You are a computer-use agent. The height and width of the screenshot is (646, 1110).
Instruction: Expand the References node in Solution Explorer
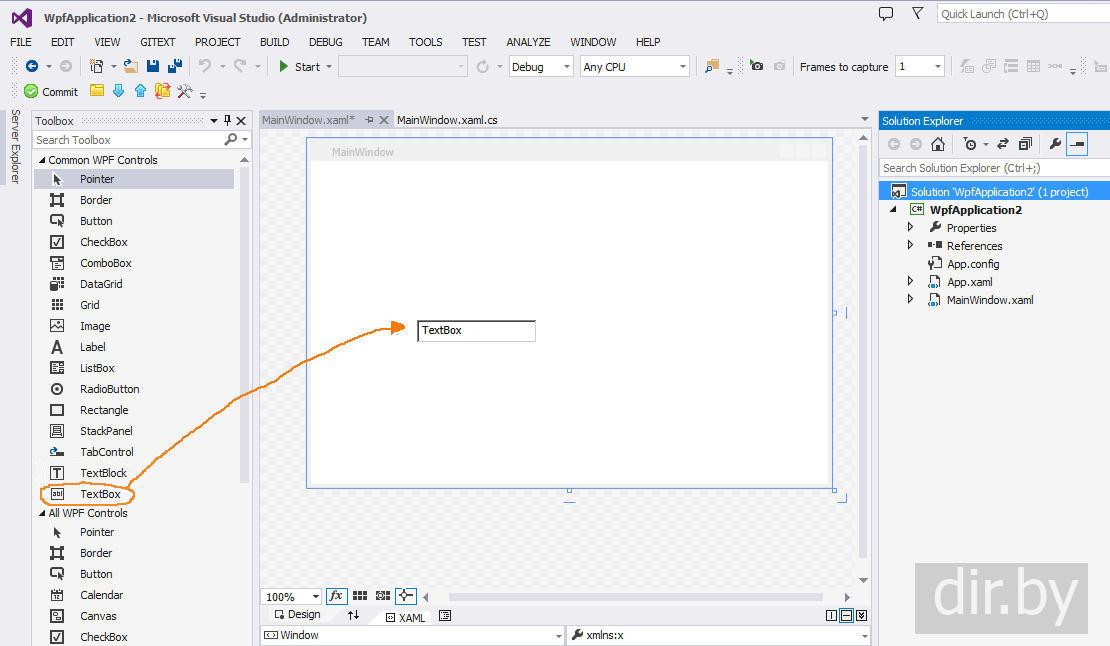910,246
